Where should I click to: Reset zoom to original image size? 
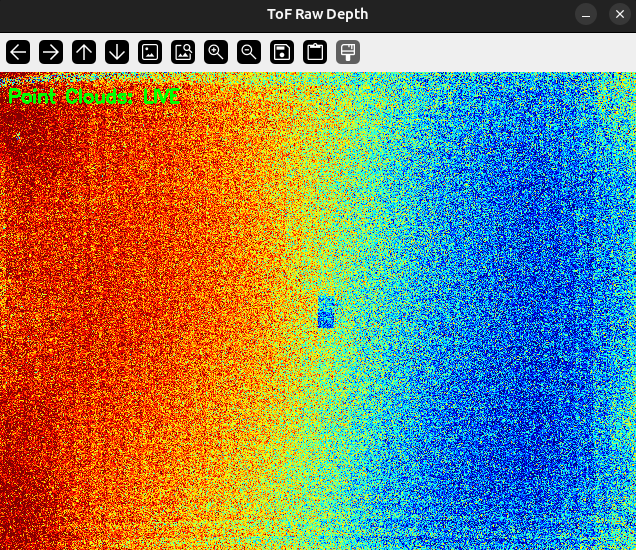[150, 52]
